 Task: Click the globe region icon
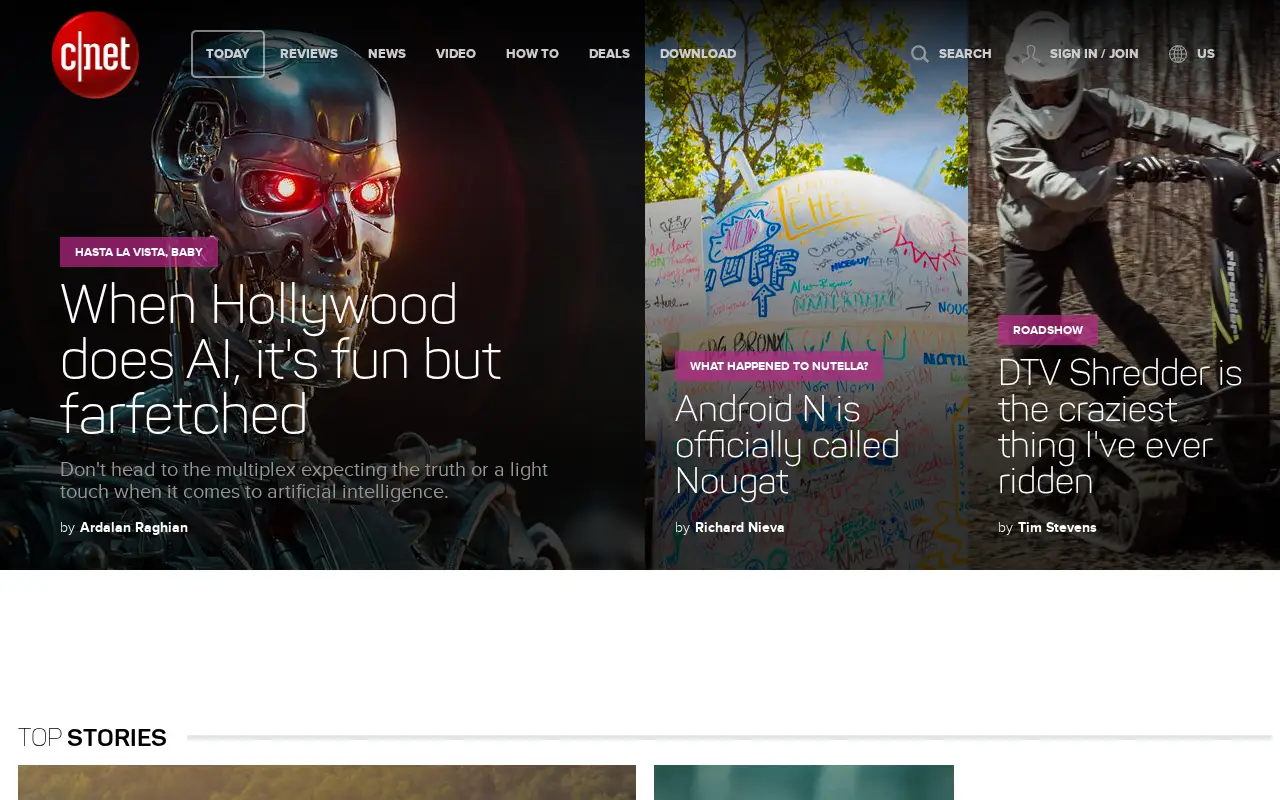1178,54
